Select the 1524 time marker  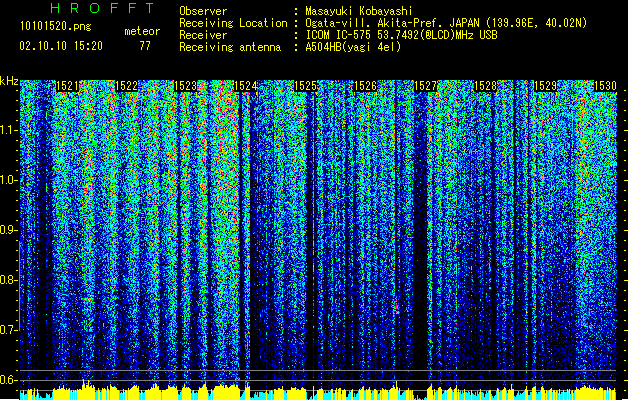coord(246,86)
